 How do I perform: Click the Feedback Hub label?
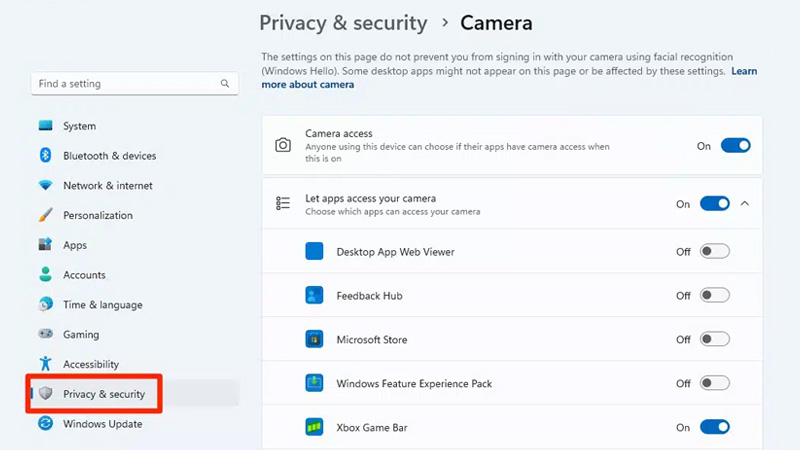(369, 295)
